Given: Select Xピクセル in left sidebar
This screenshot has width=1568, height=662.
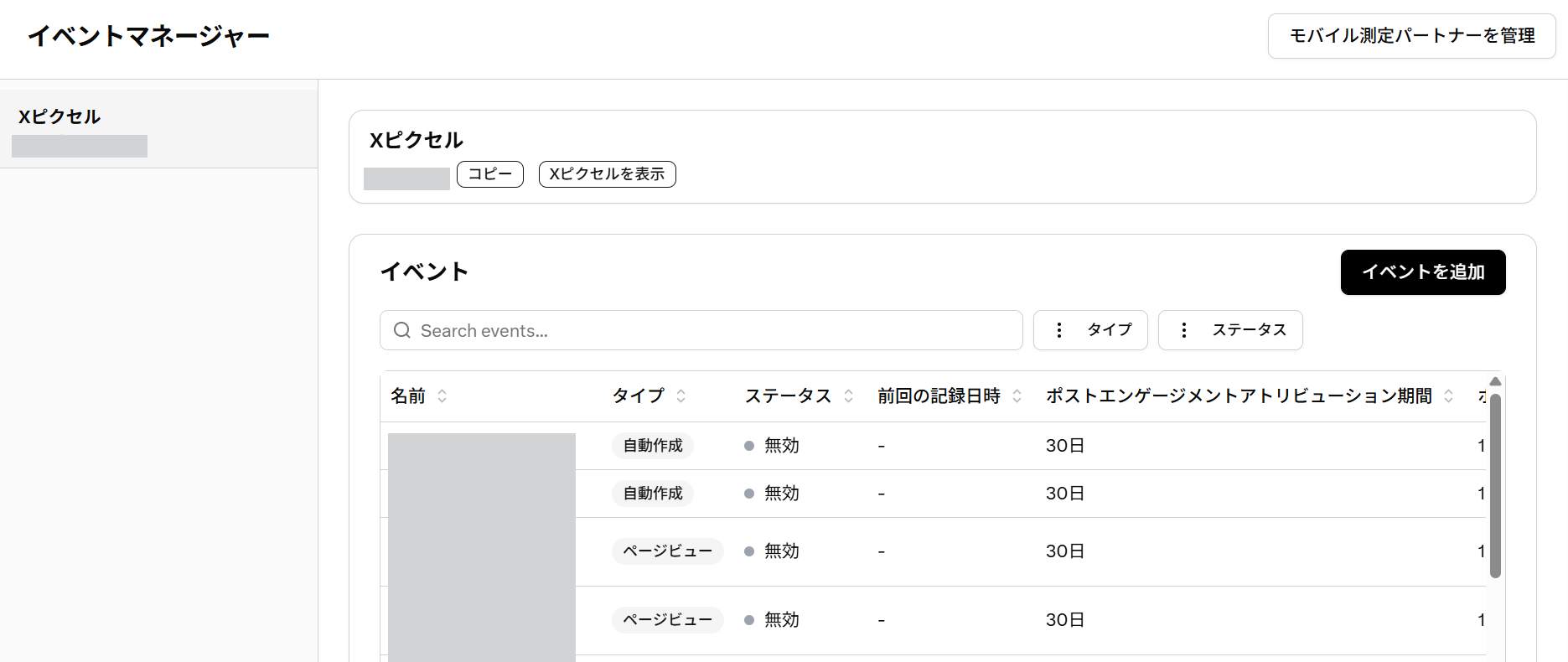Looking at the screenshot, I should [x=60, y=117].
